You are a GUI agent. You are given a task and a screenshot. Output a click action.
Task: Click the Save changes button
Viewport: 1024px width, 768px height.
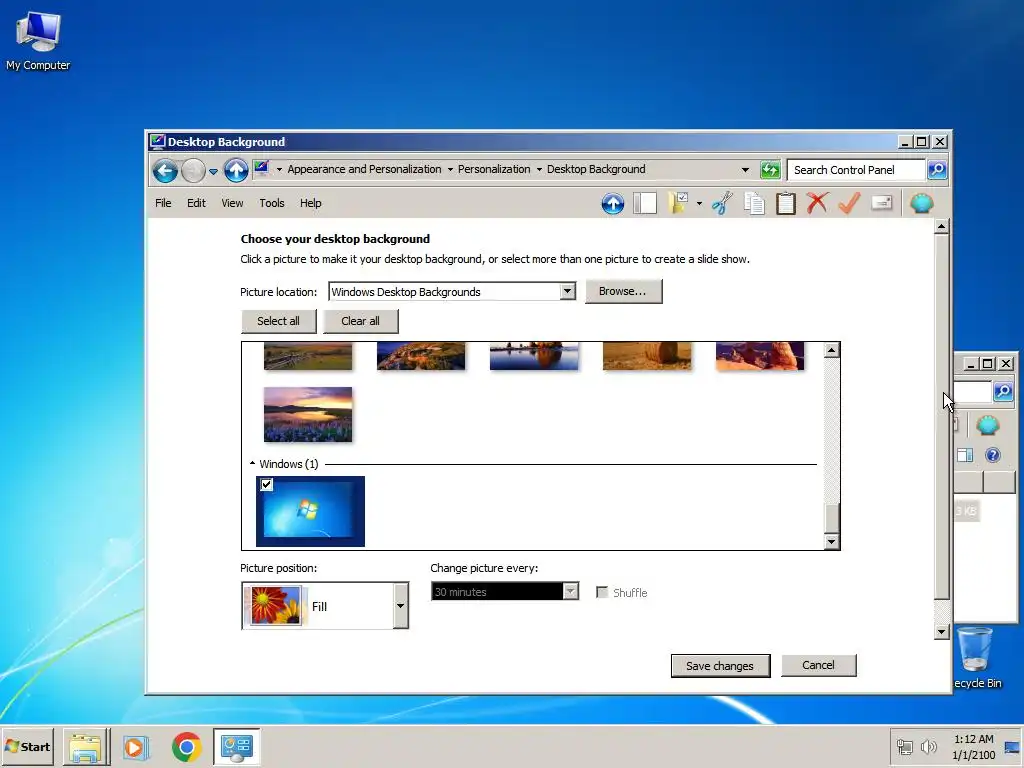[x=720, y=665]
